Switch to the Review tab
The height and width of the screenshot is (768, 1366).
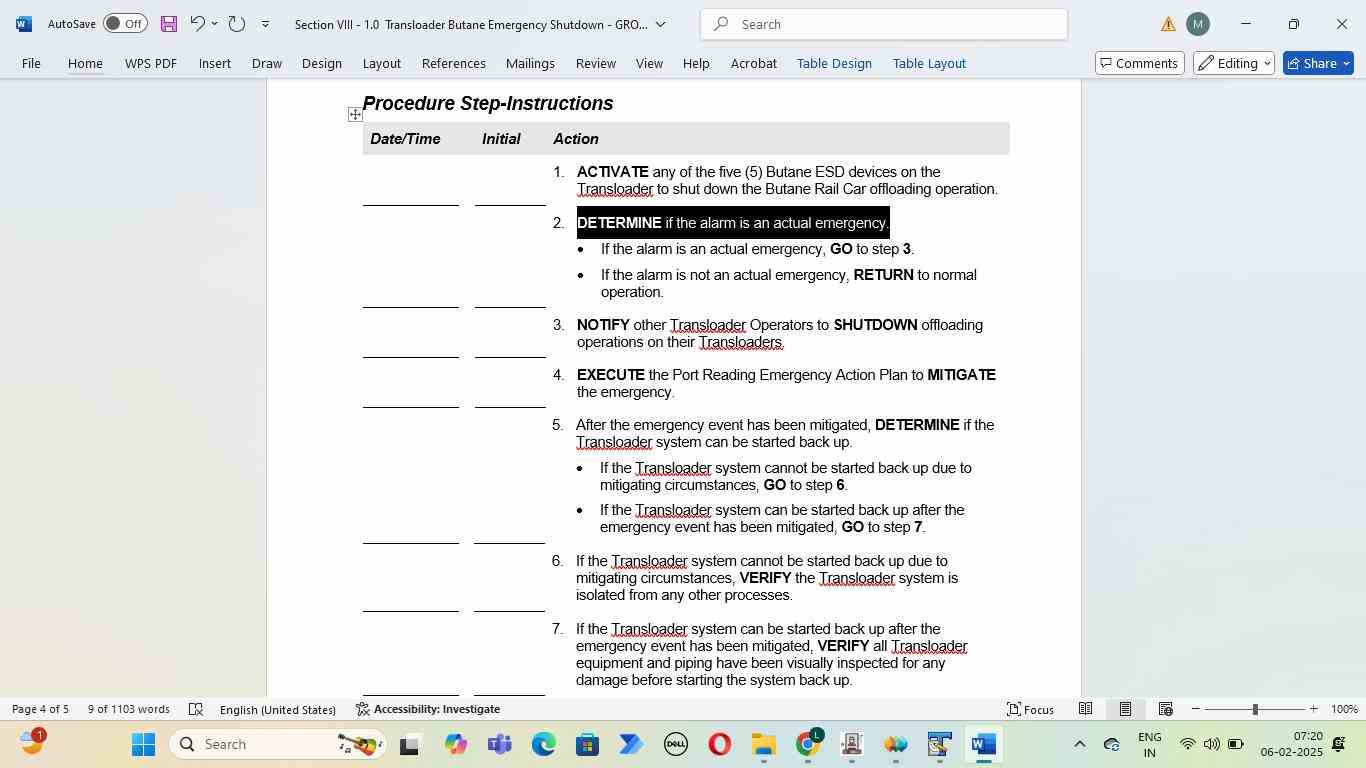(x=595, y=63)
